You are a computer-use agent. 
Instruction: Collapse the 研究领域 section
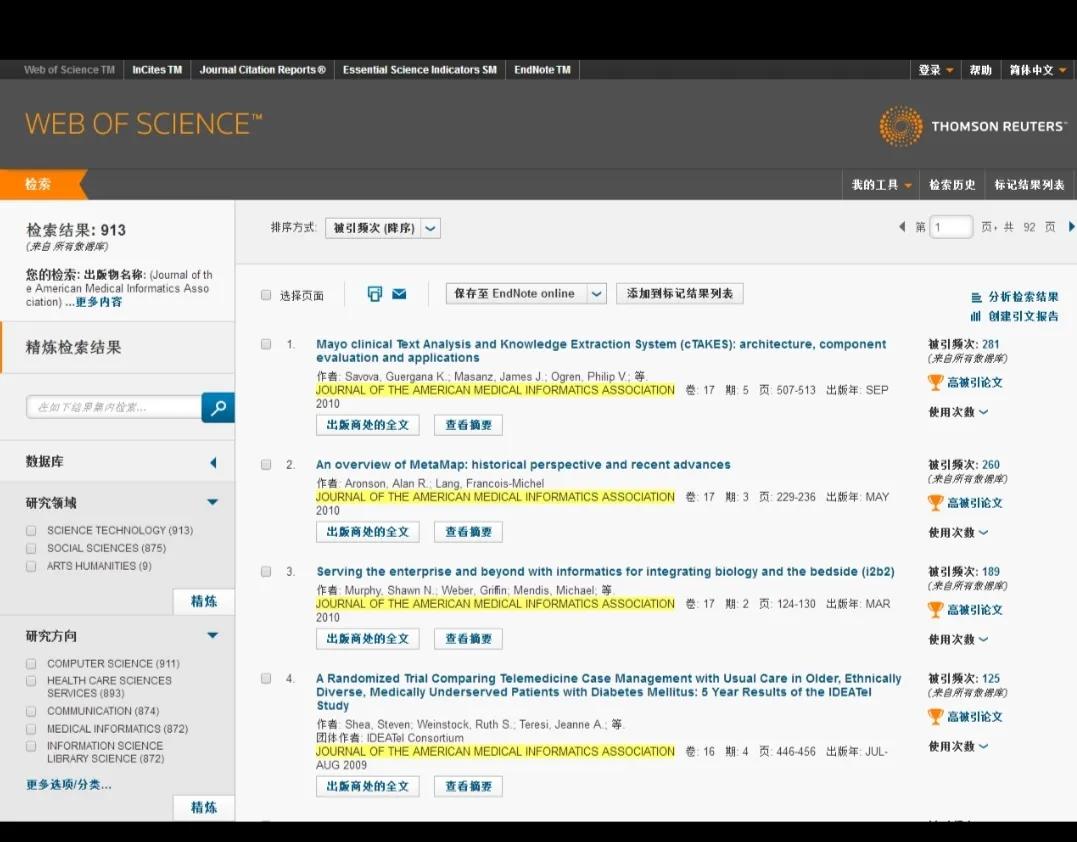(x=211, y=502)
